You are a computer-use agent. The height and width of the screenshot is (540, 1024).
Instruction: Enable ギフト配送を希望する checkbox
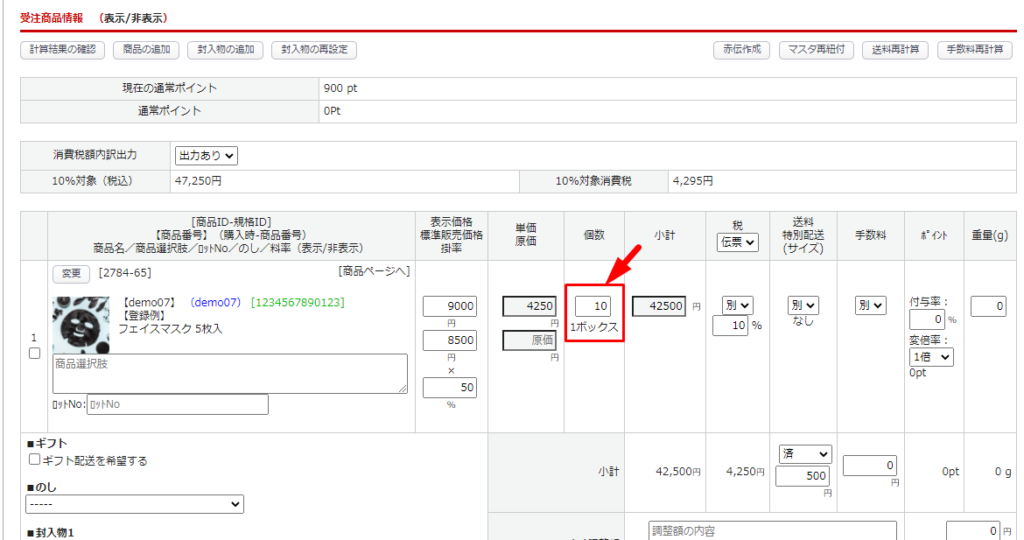pos(35,460)
